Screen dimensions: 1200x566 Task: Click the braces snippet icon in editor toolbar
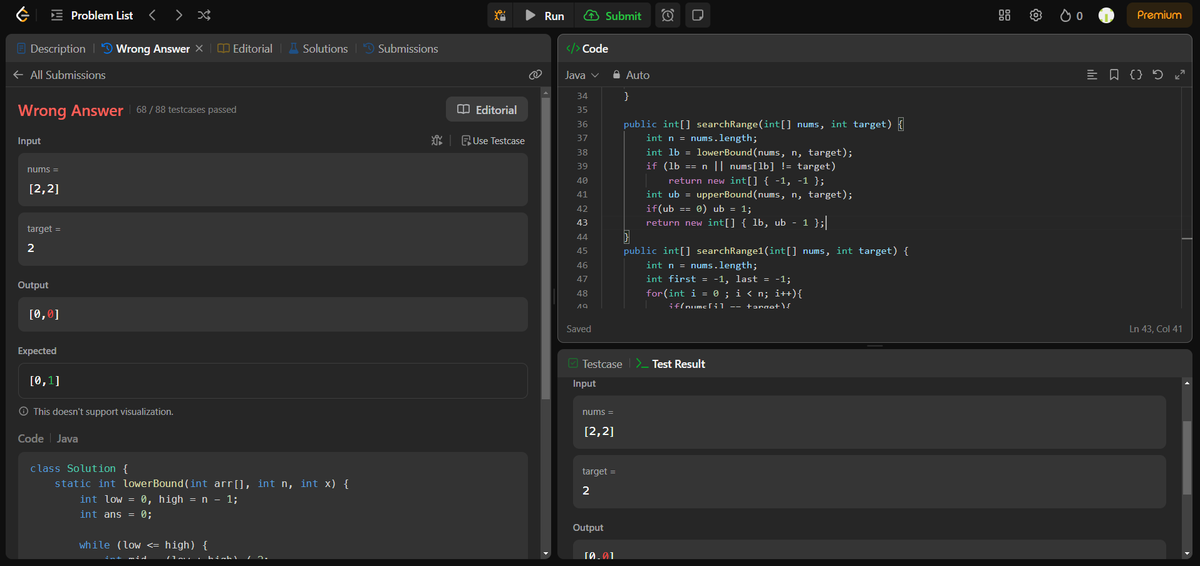[1136, 75]
